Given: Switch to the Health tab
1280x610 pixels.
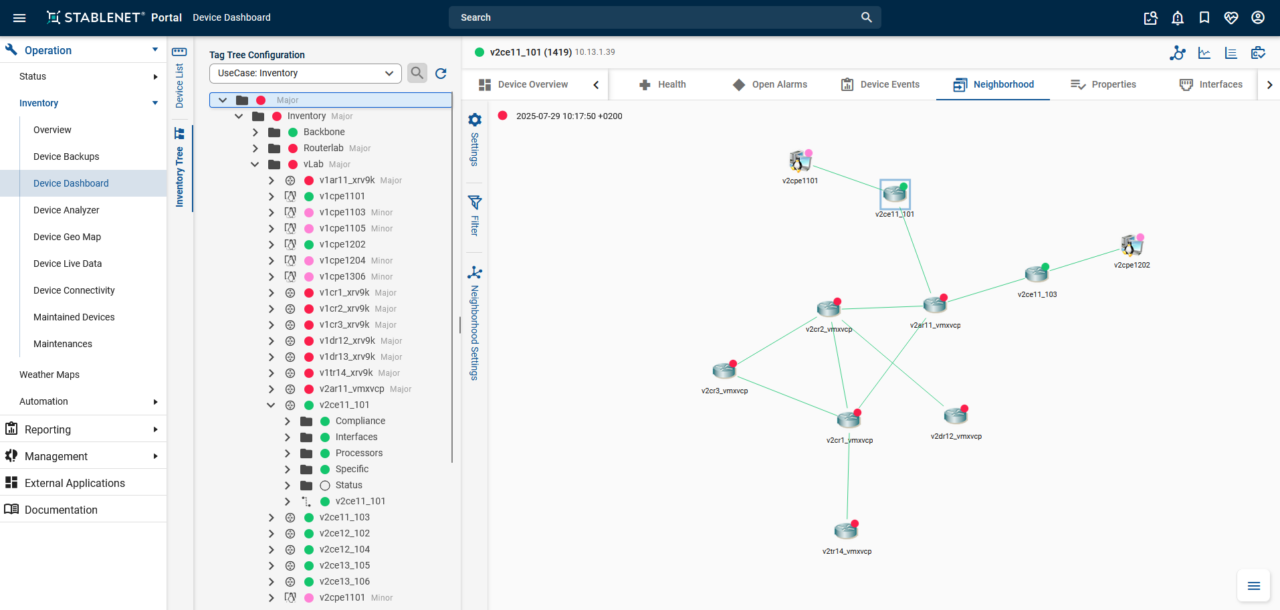Looking at the screenshot, I should pyautogui.click(x=663, y=85).
